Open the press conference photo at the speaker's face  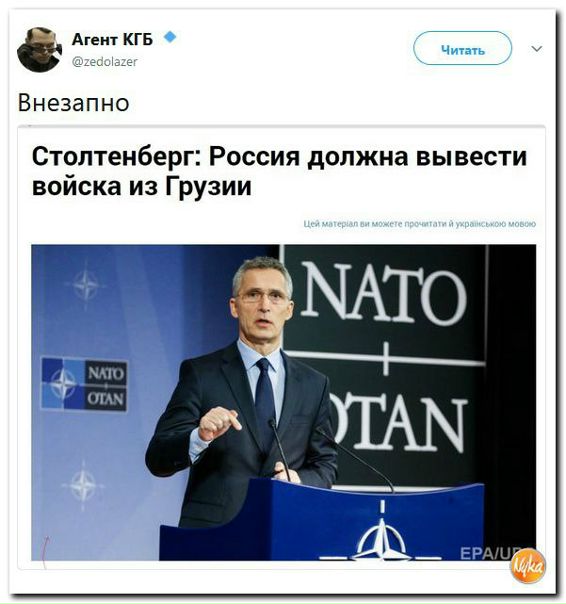coord(262,304)
